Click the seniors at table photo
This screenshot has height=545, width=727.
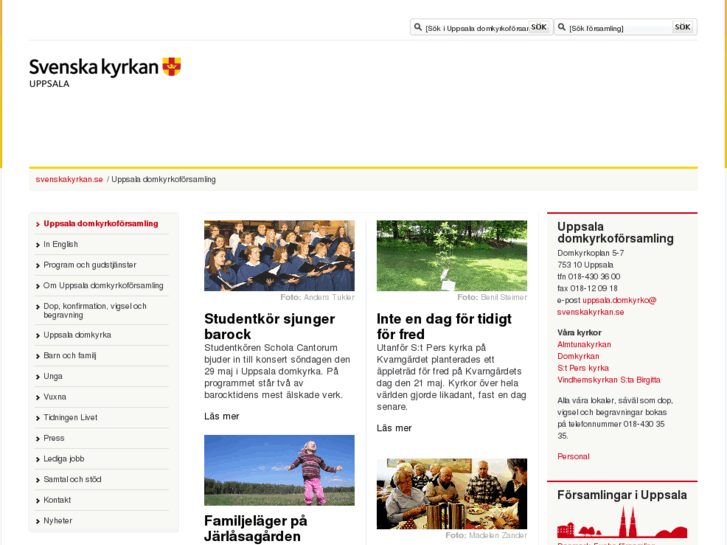(452, 494)
